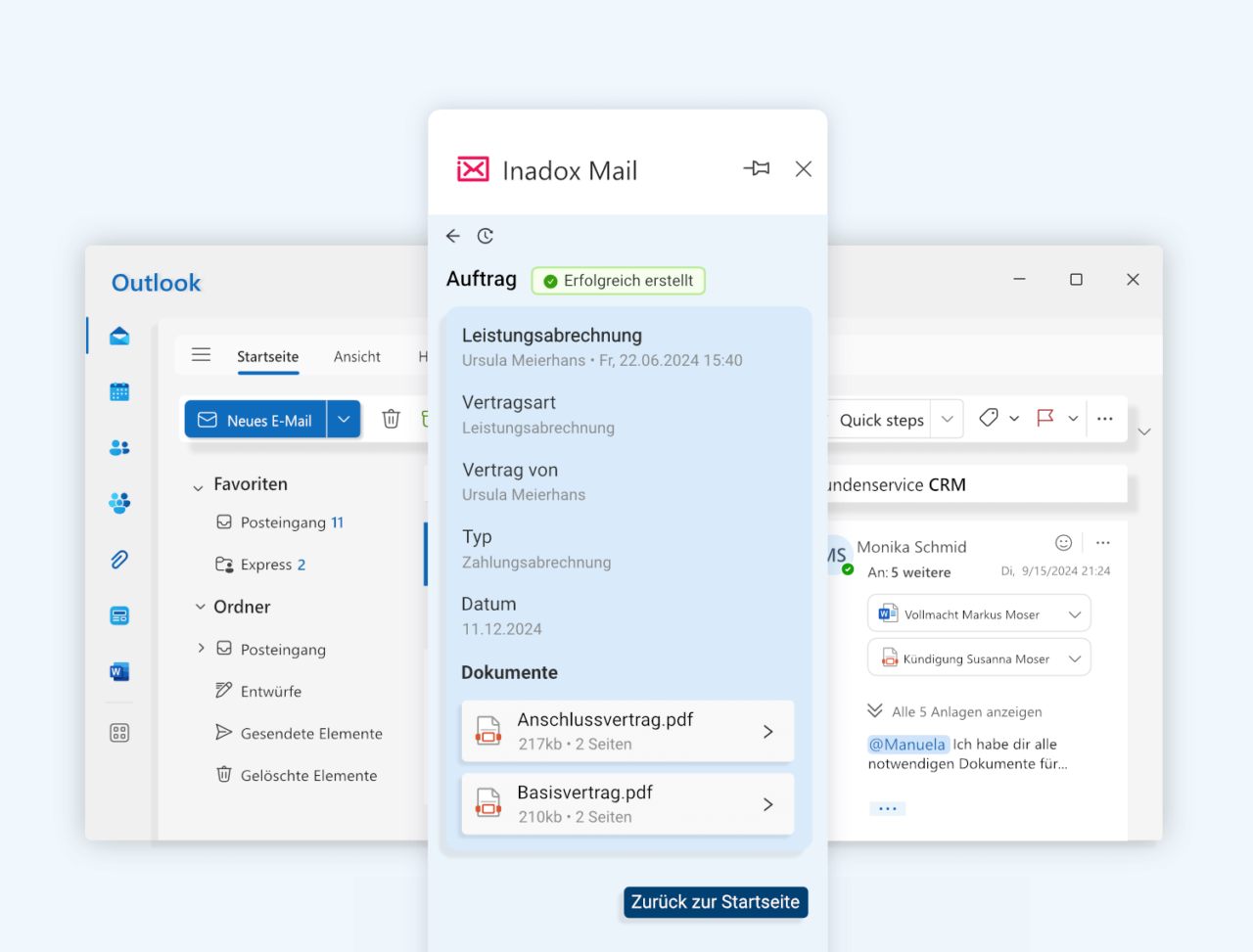This screenshot has width=1253, height=952.
Task: Expand the Quick steps dropdown
Action: pos(947,419)
